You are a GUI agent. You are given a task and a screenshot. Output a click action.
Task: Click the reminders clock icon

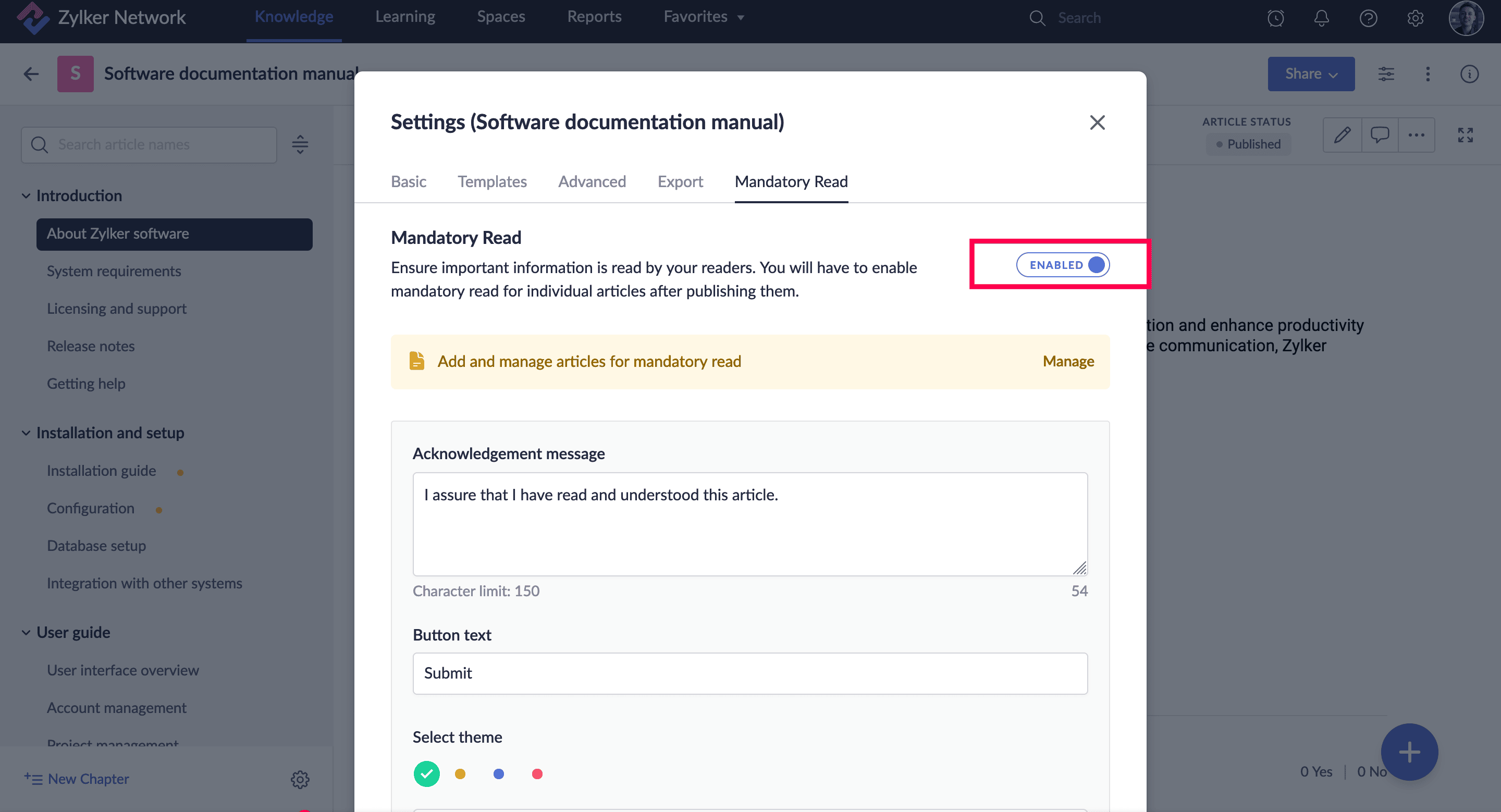(x=1275, y=18)
